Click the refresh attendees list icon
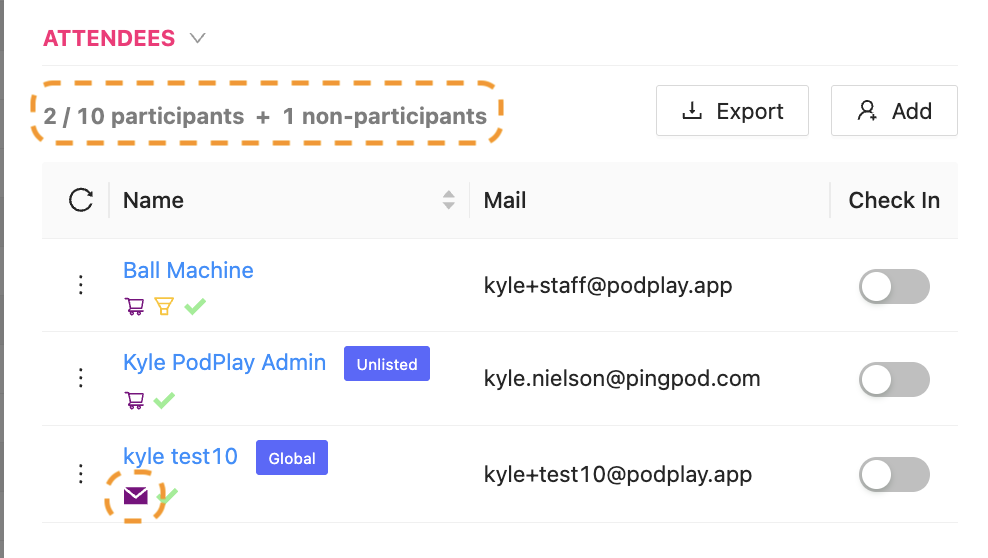The width and height of the screenshot is (988, 558). [81, 200]
